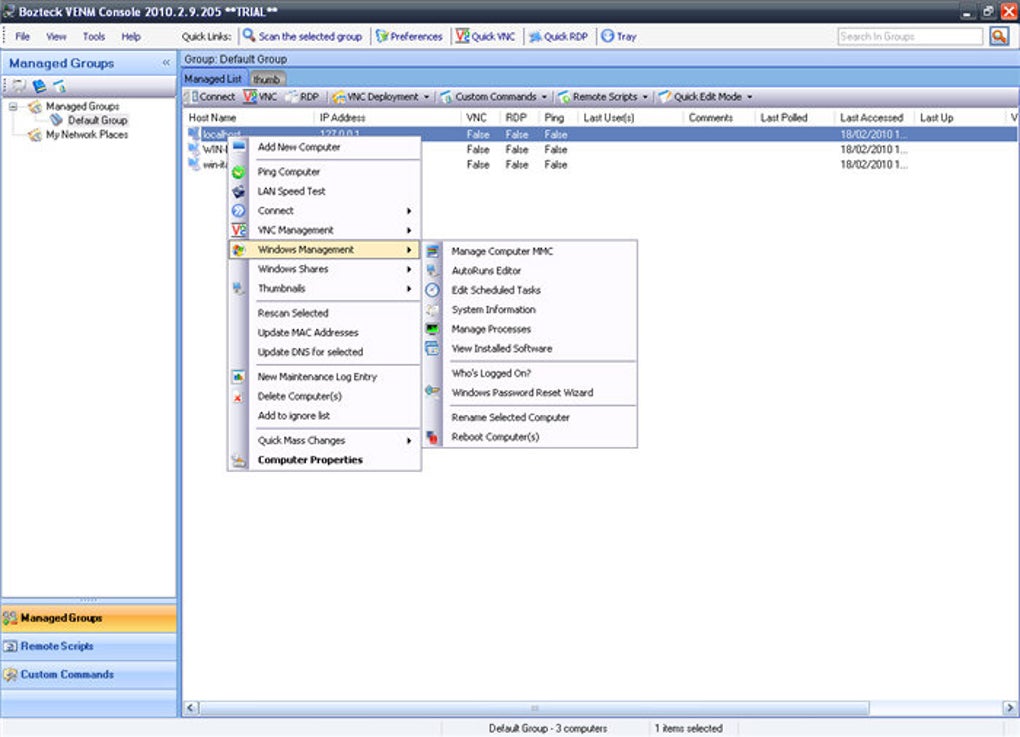This screenshot has width=1020, height=737.
Task: Select My Network Places in the tree
Action: click(87, 135)
